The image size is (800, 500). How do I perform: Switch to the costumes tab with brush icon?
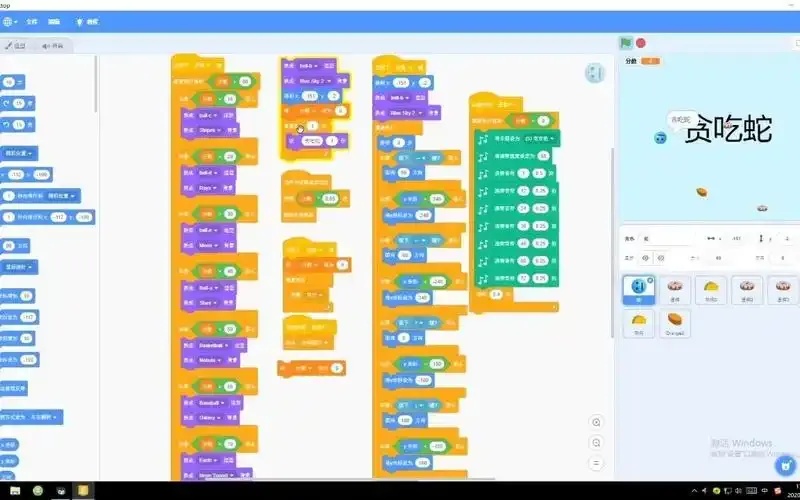[15, 46]
